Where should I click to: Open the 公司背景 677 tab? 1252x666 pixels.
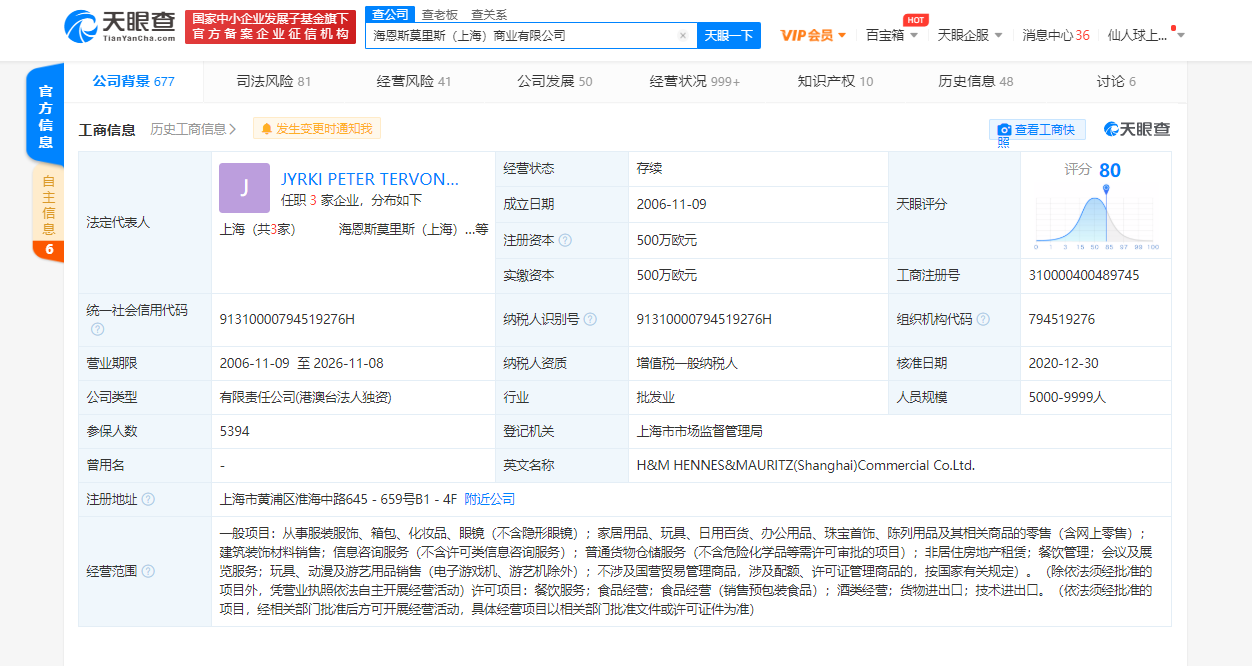click(x=133, y=81)
